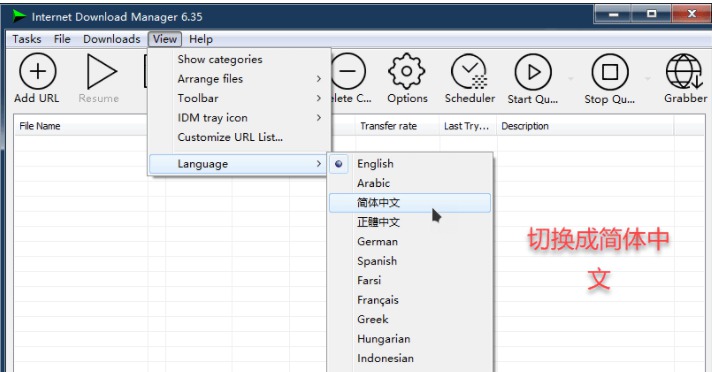The width and height of the screenshot is (712, 372).
Task: Sort by File Name column header
Action: coord(80,126)
